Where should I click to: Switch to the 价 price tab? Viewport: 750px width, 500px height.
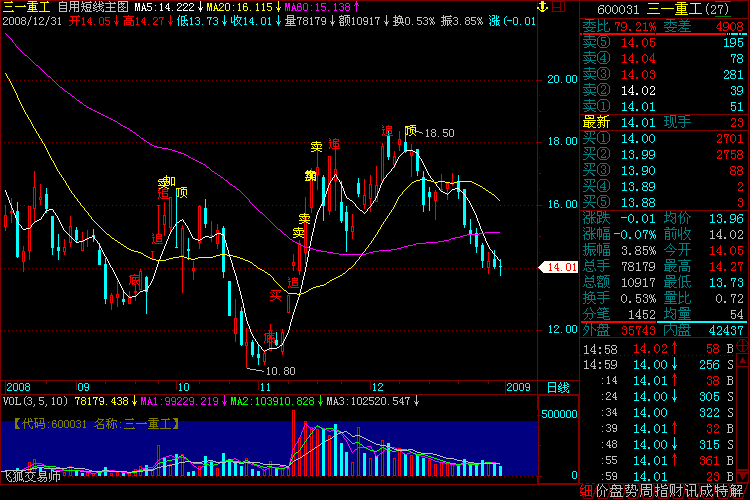[x=601, y=491]
